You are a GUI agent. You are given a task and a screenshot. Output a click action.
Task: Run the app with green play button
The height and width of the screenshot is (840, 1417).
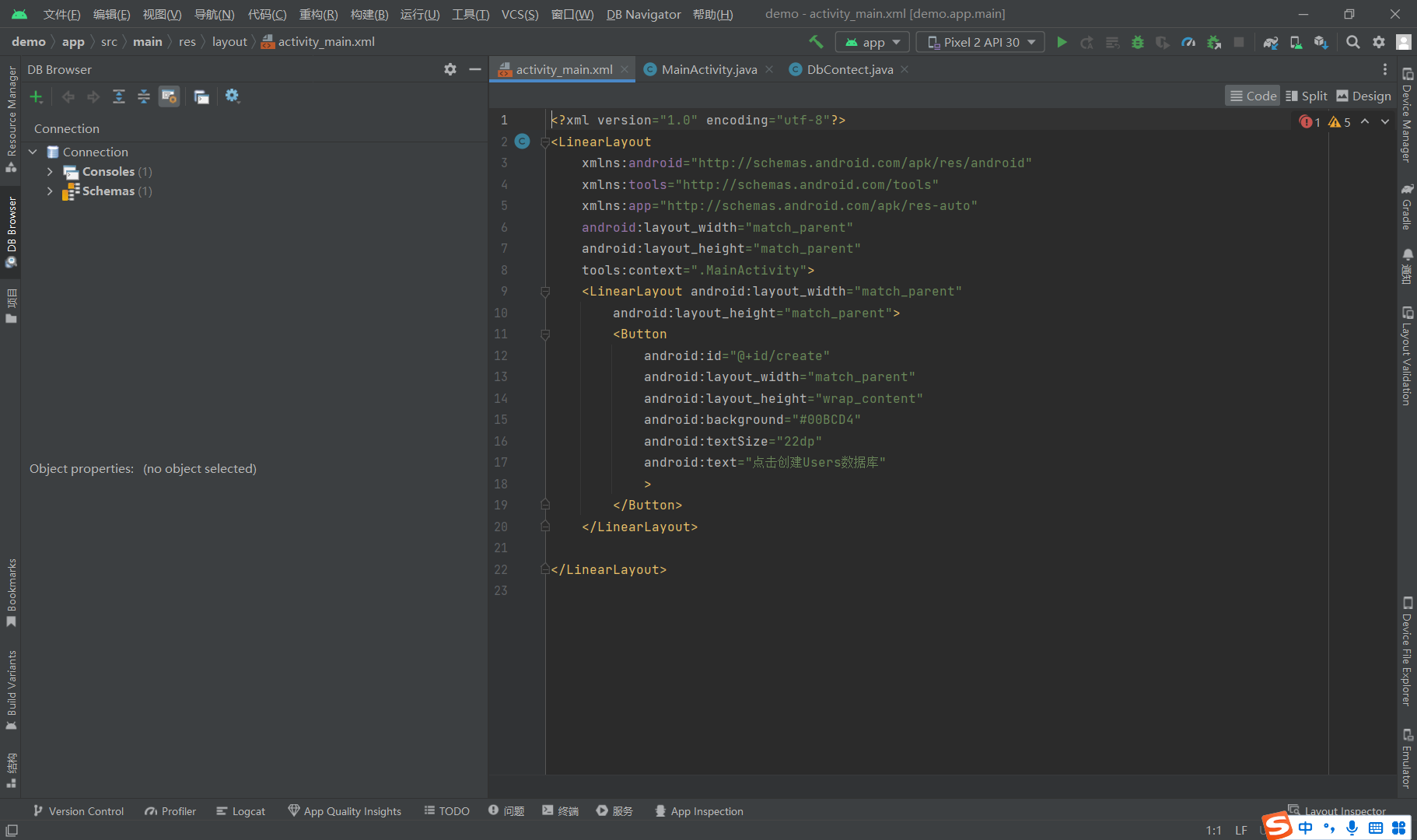tap(1062, 42)
